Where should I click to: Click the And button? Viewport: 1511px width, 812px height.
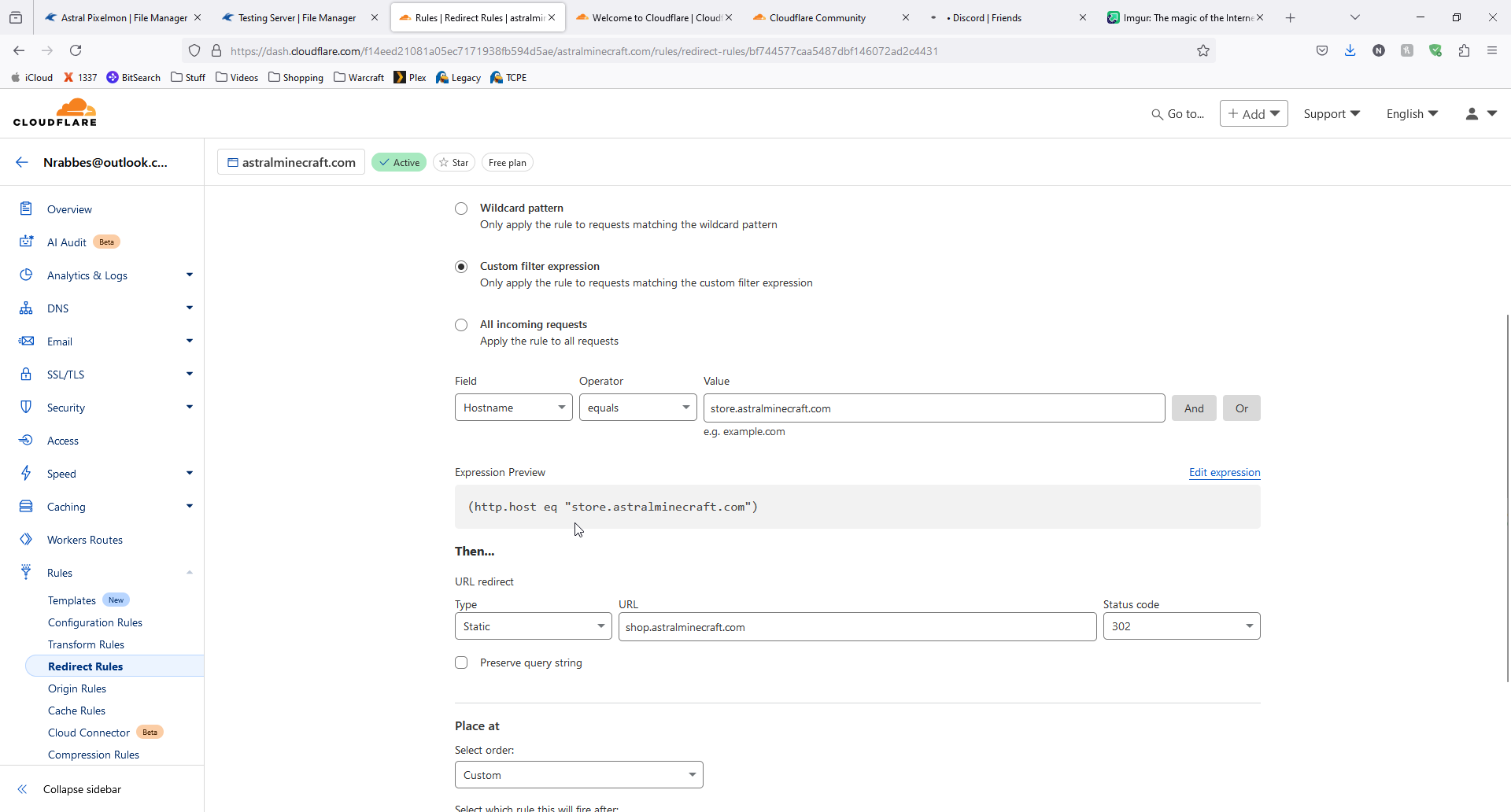(1193, 408)
